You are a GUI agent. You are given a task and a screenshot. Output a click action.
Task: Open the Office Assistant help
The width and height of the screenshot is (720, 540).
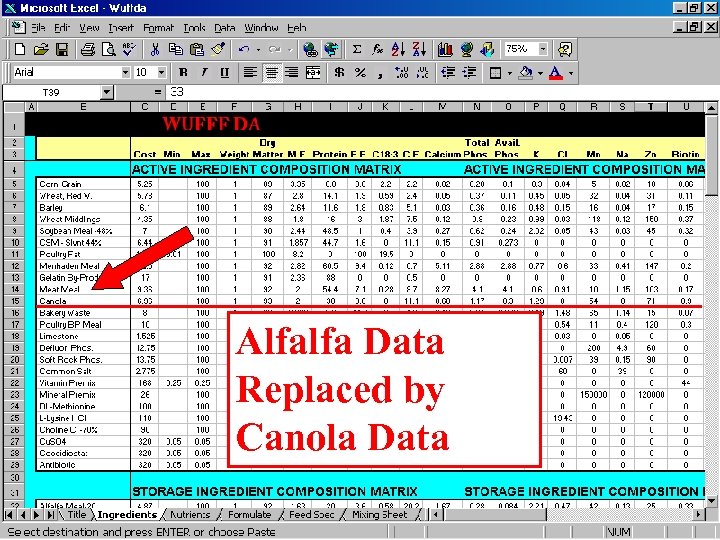[x=565, y=49]
